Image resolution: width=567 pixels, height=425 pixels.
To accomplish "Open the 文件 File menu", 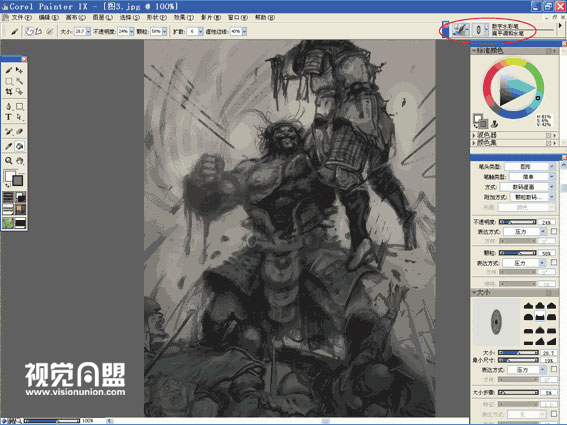I will pyautogui.click(x=21, y=17).
